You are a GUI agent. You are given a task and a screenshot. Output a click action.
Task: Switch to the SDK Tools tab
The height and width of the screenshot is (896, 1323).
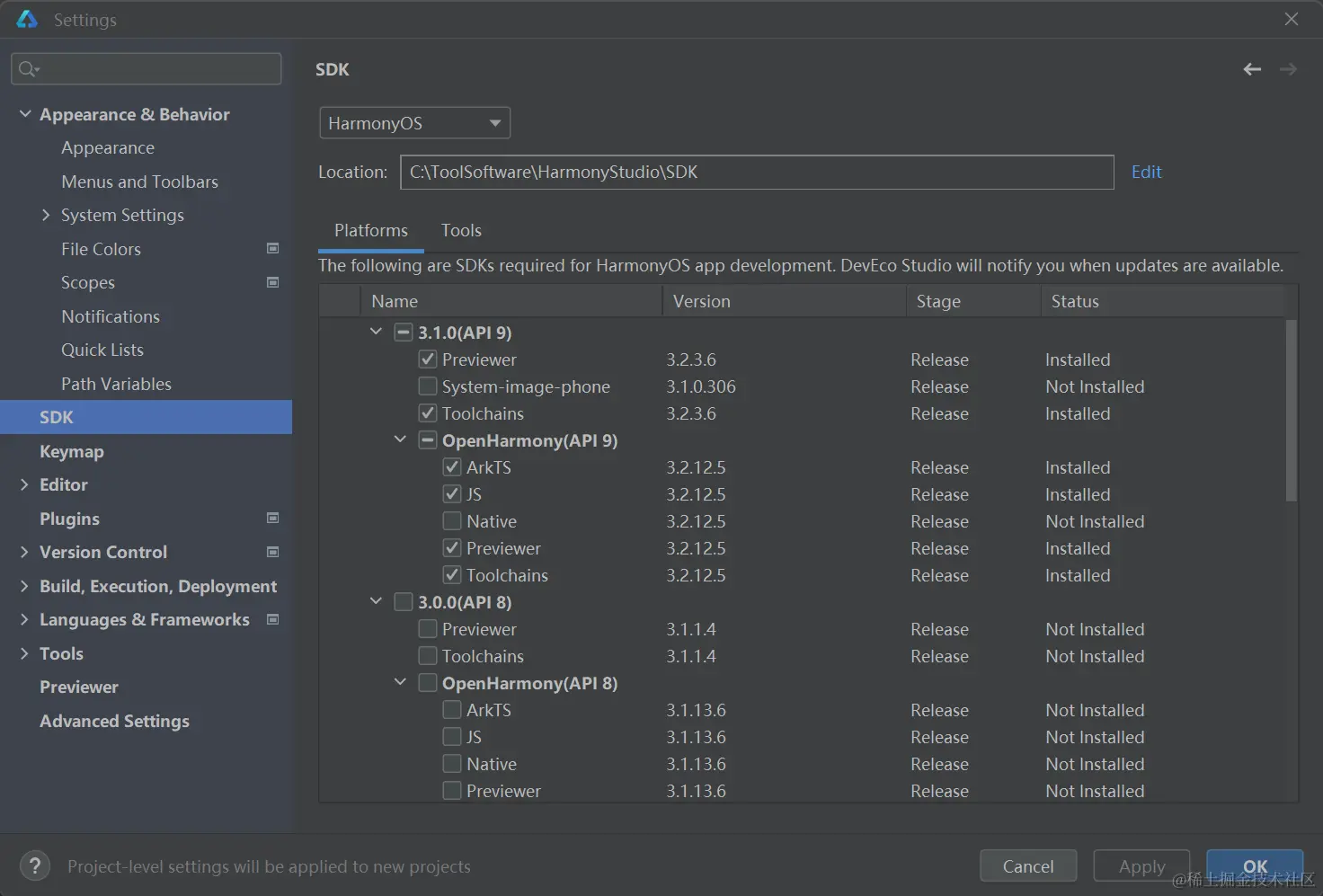tap(461, 230)
